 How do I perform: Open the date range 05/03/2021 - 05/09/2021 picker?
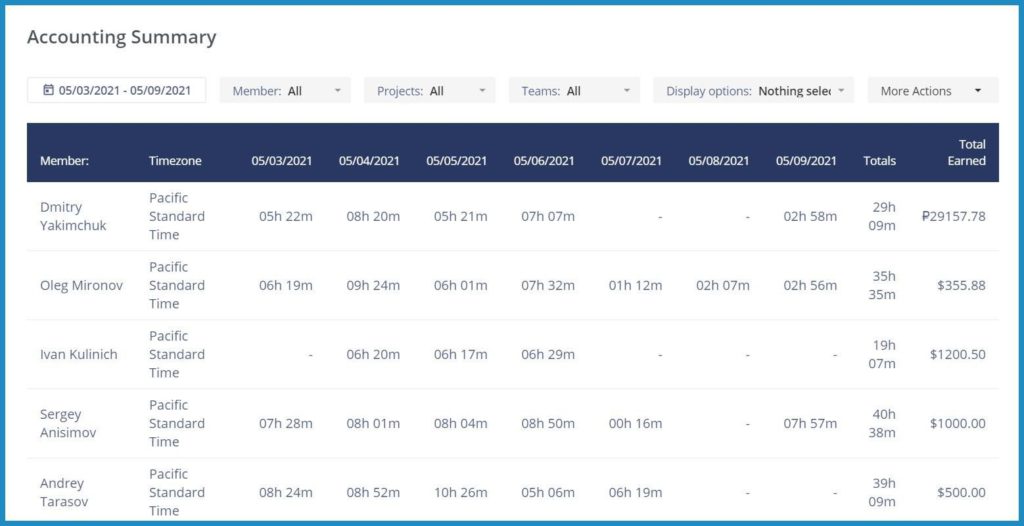point(116,90)
